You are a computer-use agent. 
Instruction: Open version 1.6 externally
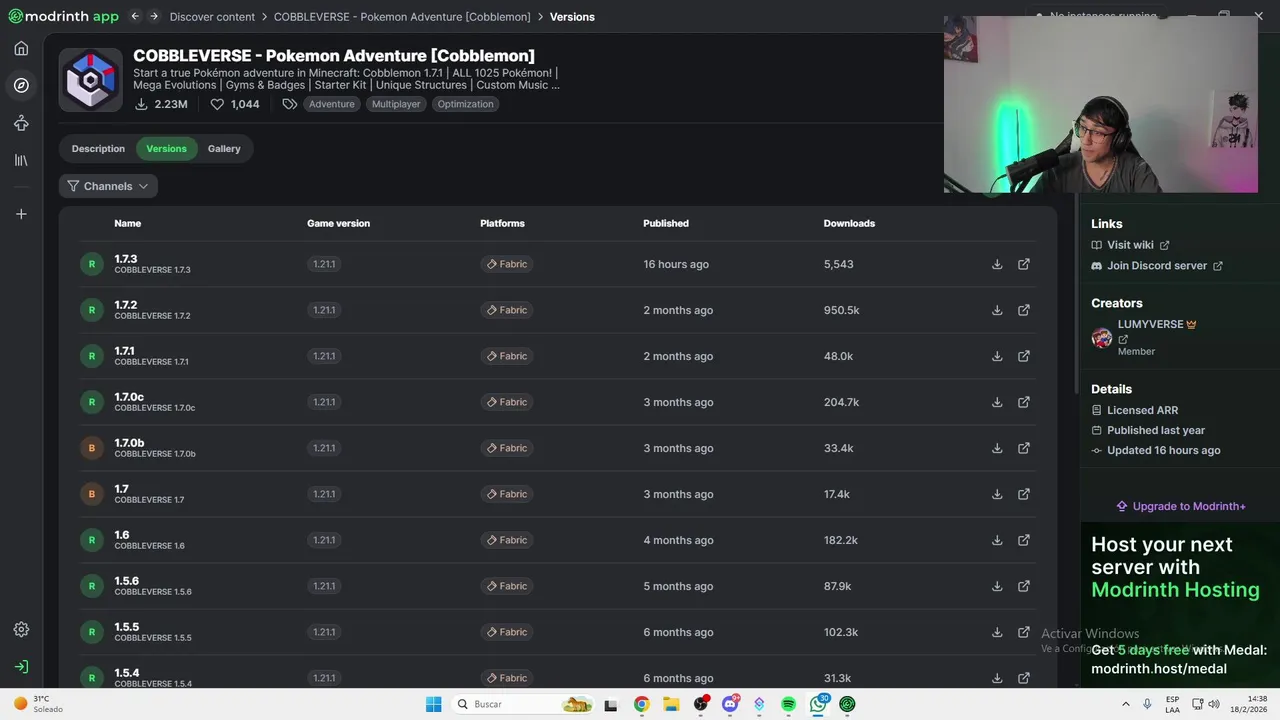pyautogui.click(x=1024, y=540)
